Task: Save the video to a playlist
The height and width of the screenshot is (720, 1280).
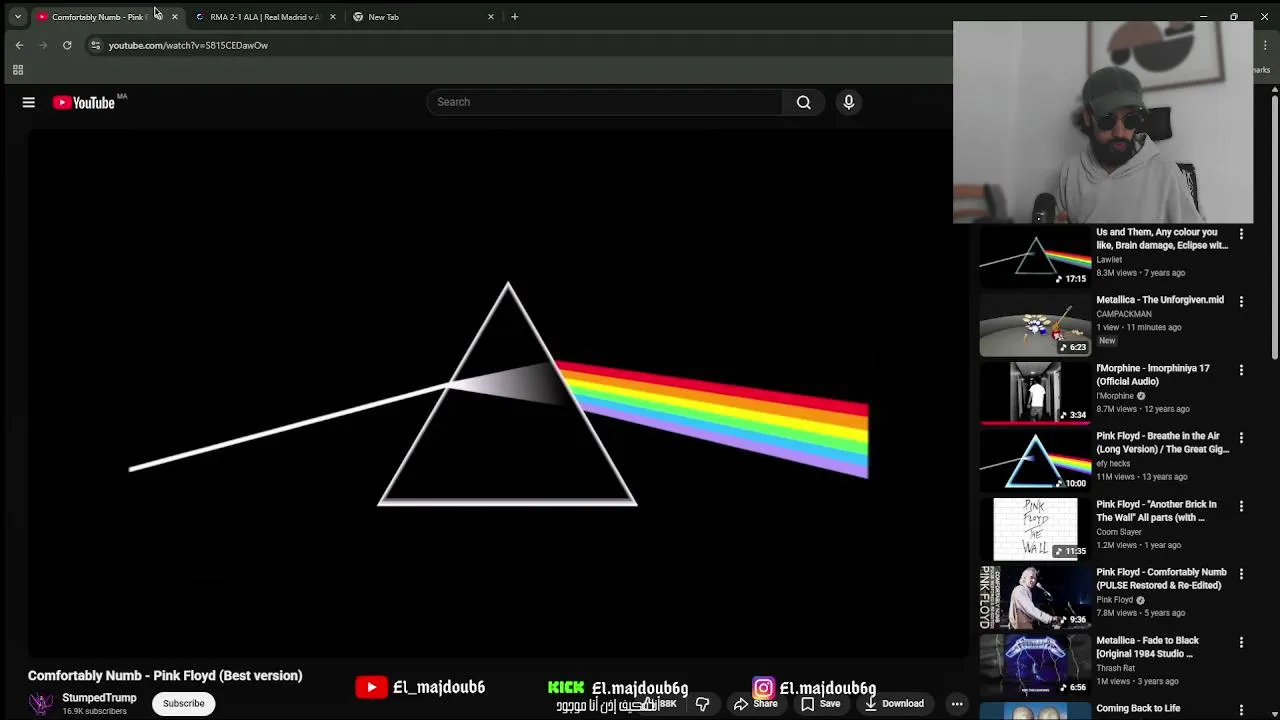Action: (820, 704)
